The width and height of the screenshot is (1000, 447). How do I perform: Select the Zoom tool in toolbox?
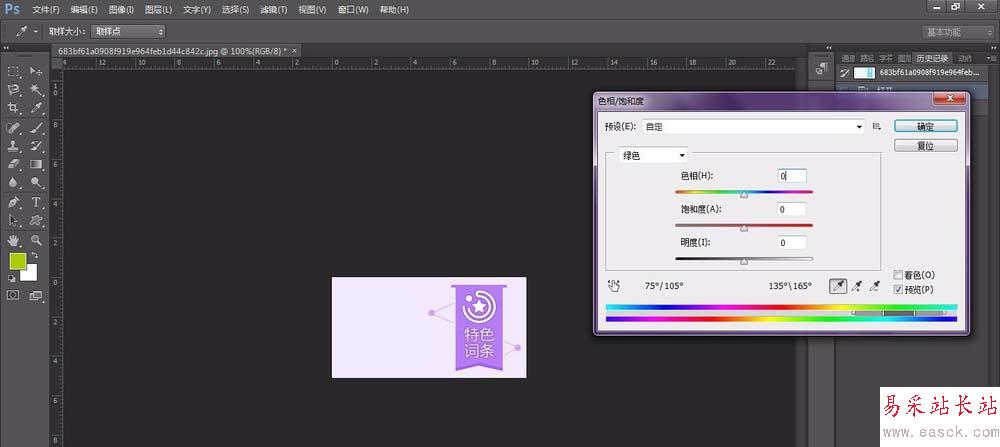coord(36,240)
